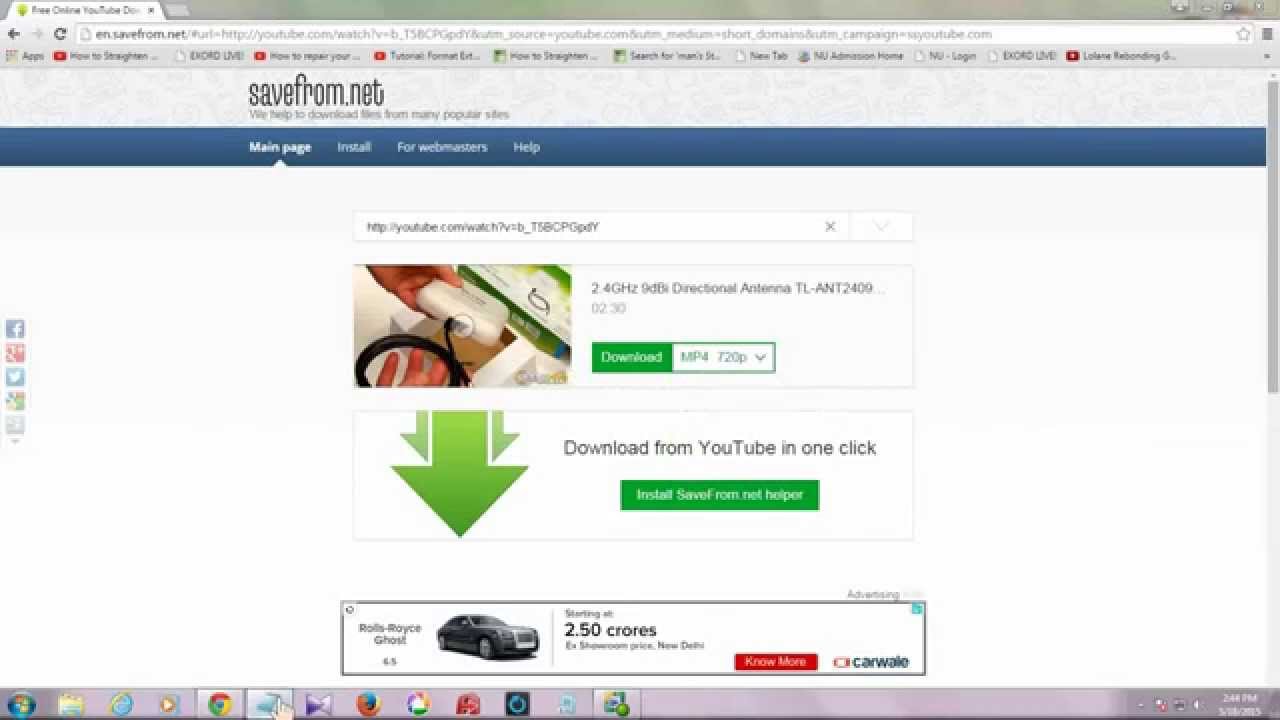Click the play icon on video thumbnail
Viewport: 1280px width, 720px height.
click(462, 326)
